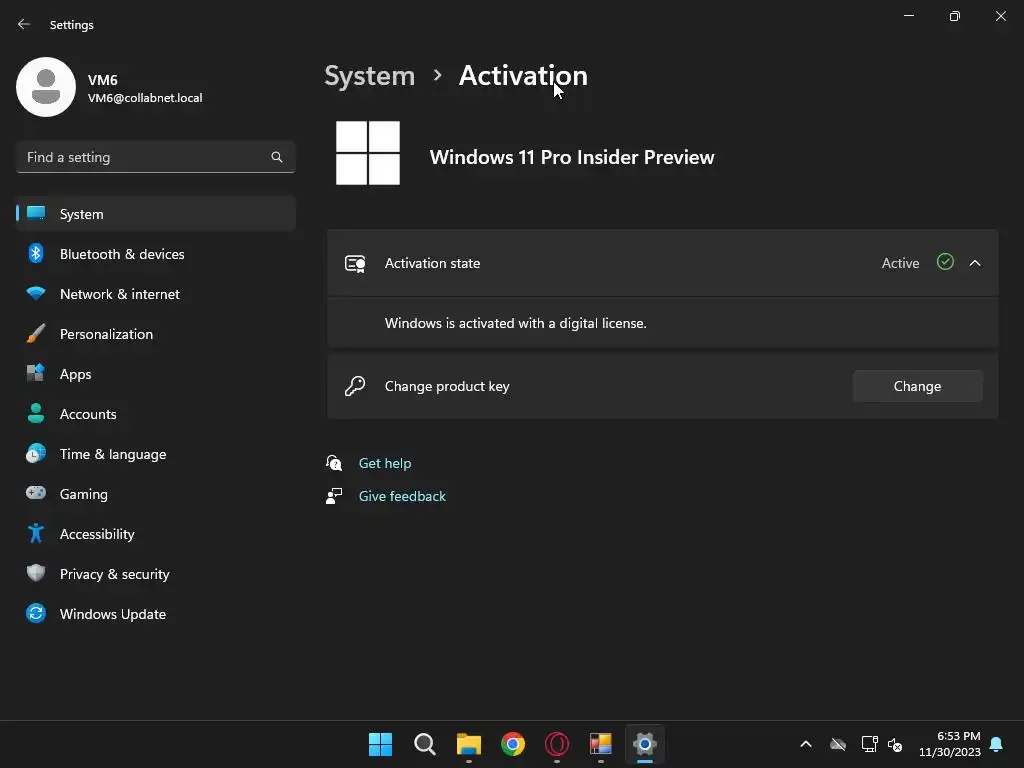Viewport: 1024px width, 768px height.
Task: Click the OneDrive cloud tray icon
Action: point(838,744)
